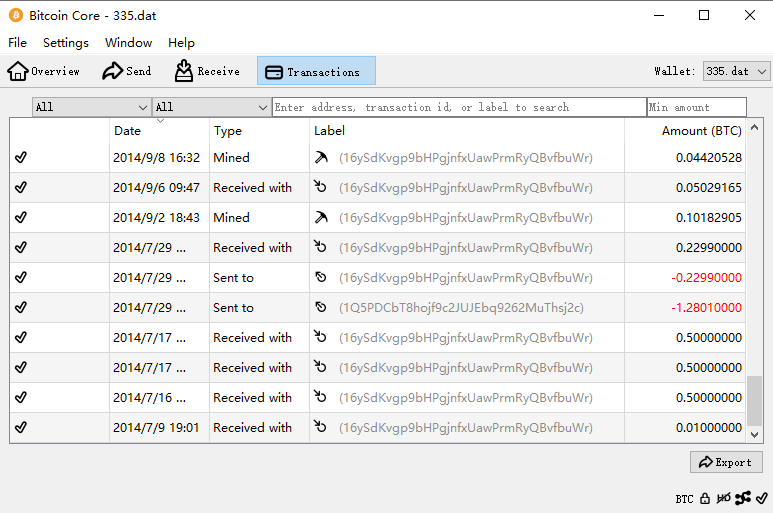Open the Send tab
Viewport: 773px width, 513px height.
click(126, 72)
